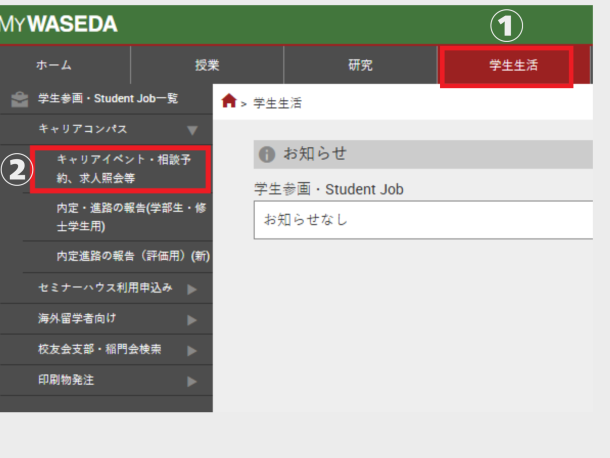Open the ホーム tab
The height and width of the screenshot is (458, 610).
[54, 66]
